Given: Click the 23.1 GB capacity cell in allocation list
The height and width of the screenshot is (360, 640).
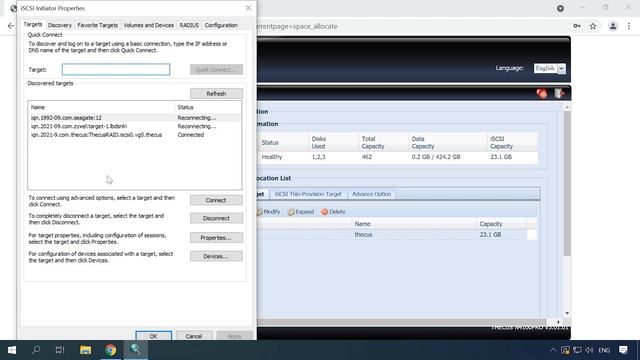Looking at the screenshot, I should pyautogui.click(x=490, y=235).
